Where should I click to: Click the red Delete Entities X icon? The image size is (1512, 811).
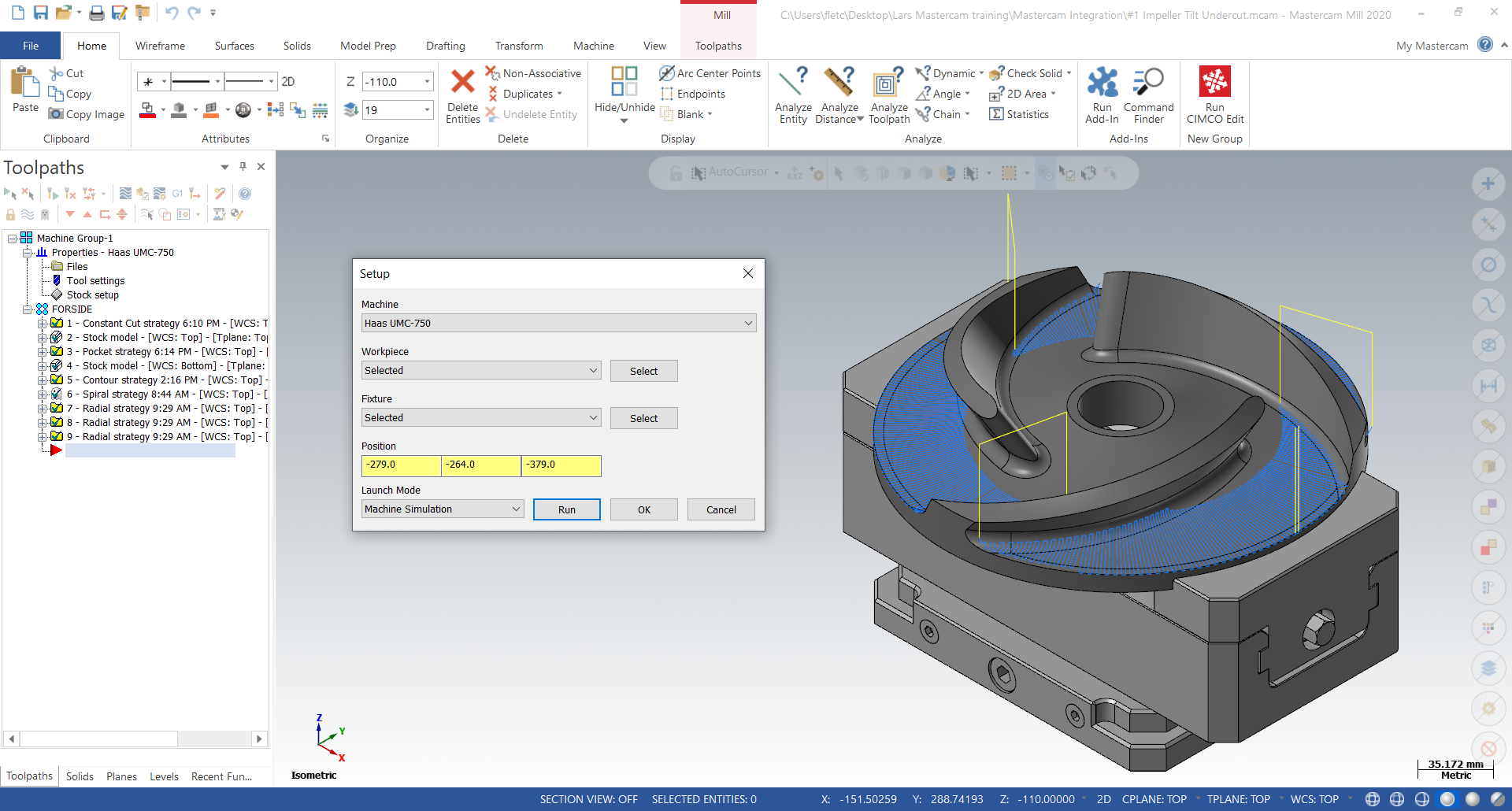[462, 82]
